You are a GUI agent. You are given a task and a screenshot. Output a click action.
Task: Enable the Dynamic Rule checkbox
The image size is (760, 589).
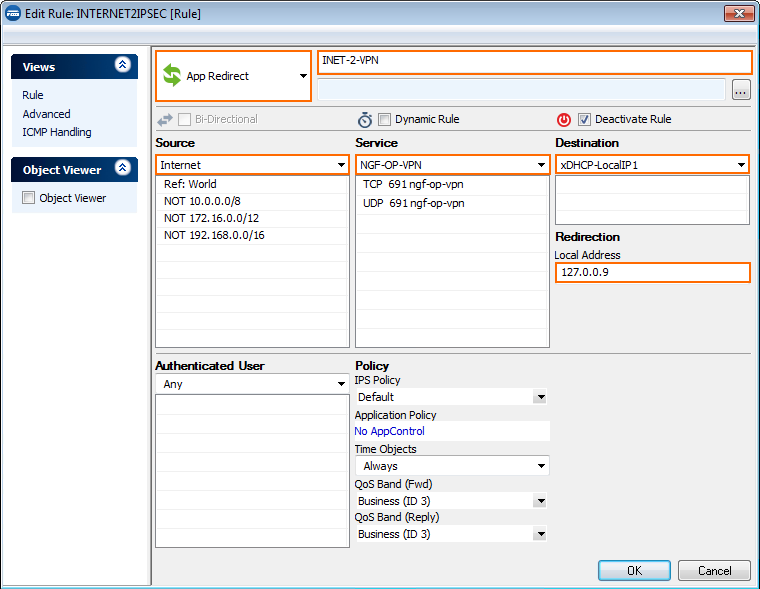[x=384, y=119]
